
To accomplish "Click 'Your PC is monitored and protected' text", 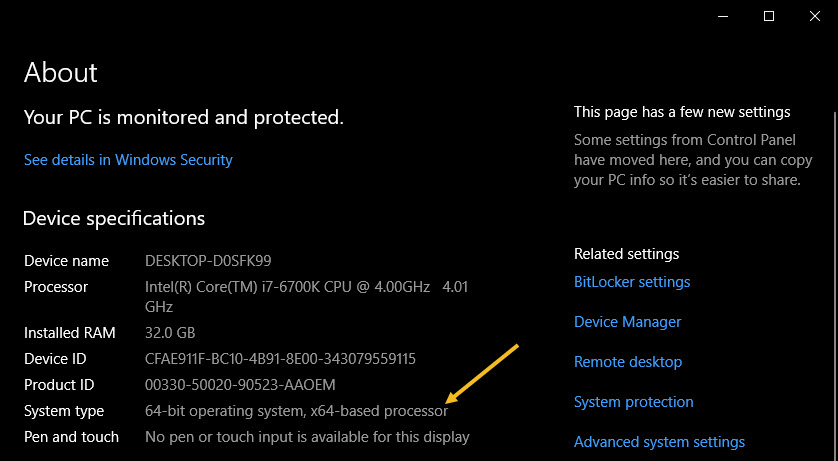I will (183, 118).
